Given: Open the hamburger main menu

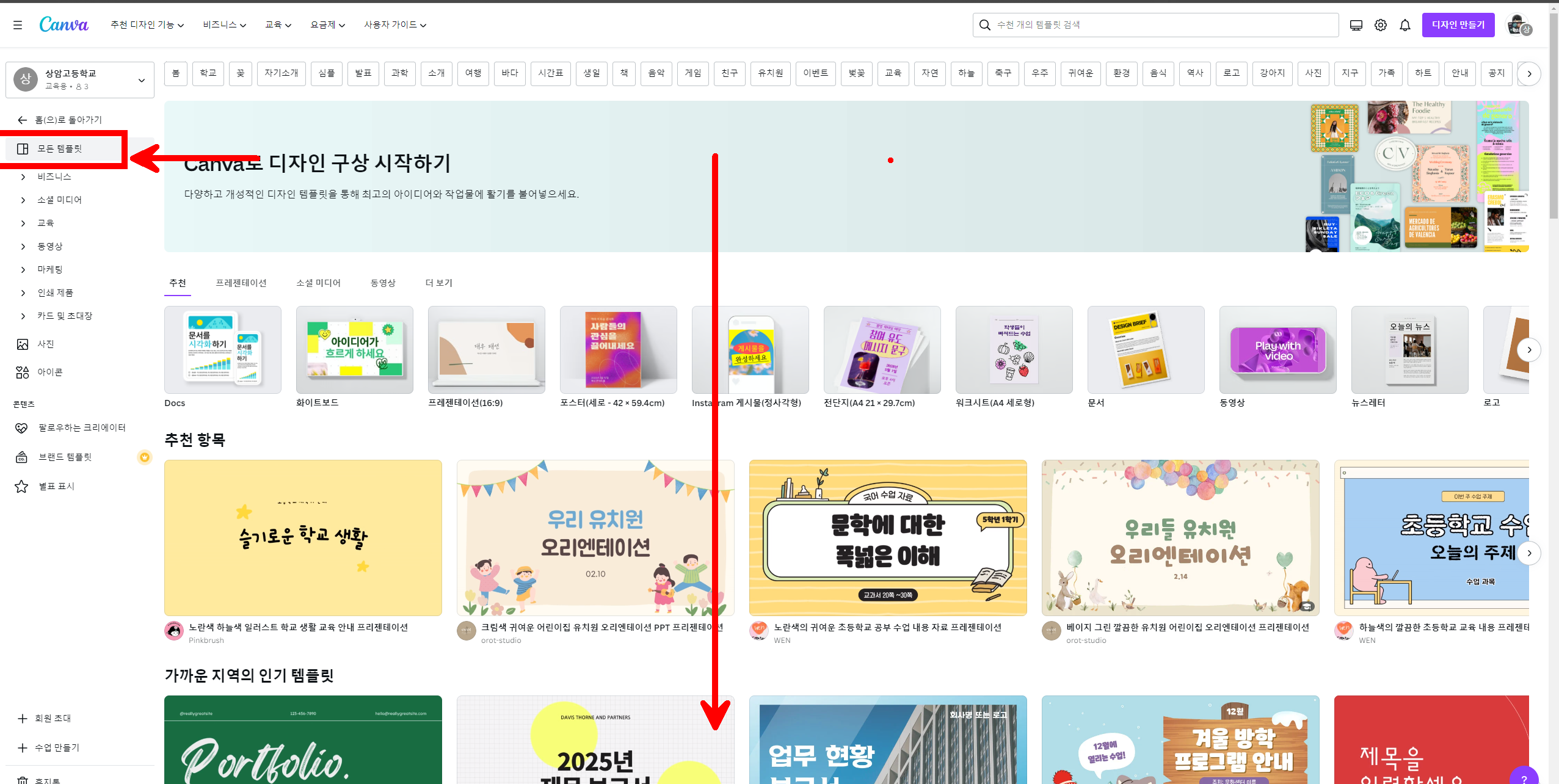Looking at the screenshot, I should 18,25.
